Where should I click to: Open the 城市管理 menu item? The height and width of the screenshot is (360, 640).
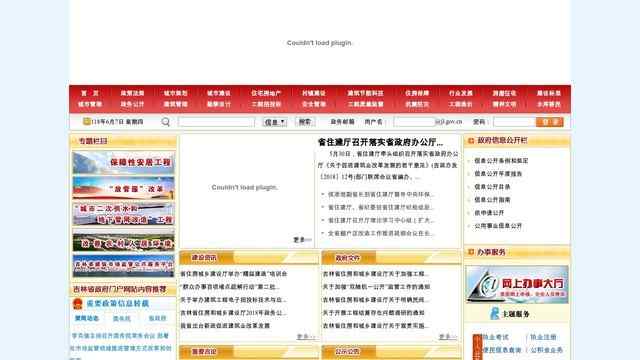pyautogui.click(x=90, y=104)
